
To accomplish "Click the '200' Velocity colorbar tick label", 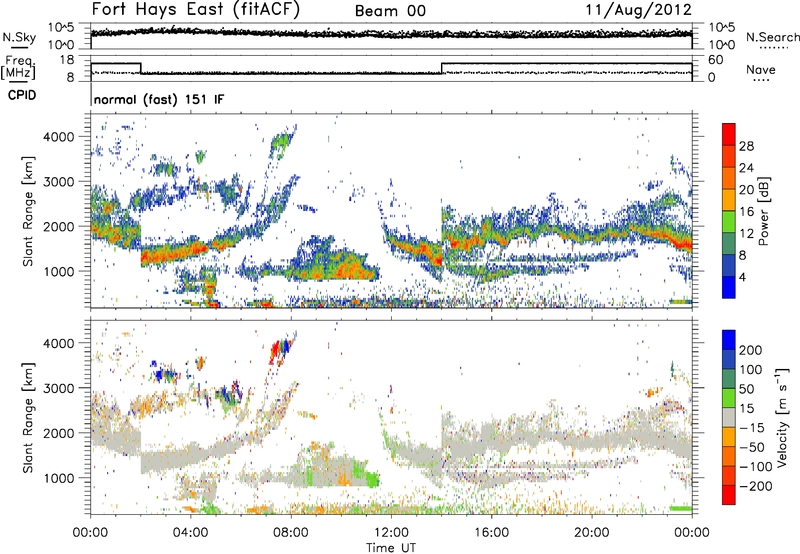I will tap(751, 350).
